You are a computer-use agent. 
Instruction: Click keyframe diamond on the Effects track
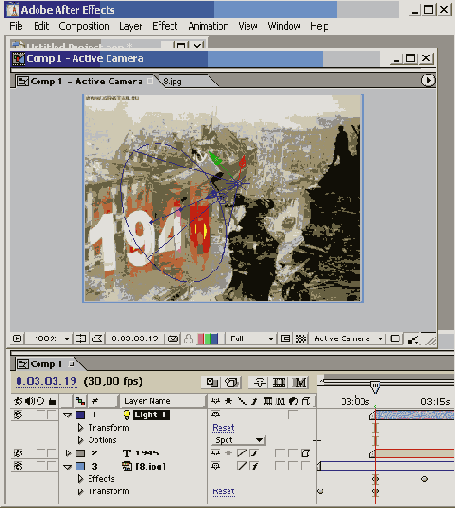(x=424, y=479)
